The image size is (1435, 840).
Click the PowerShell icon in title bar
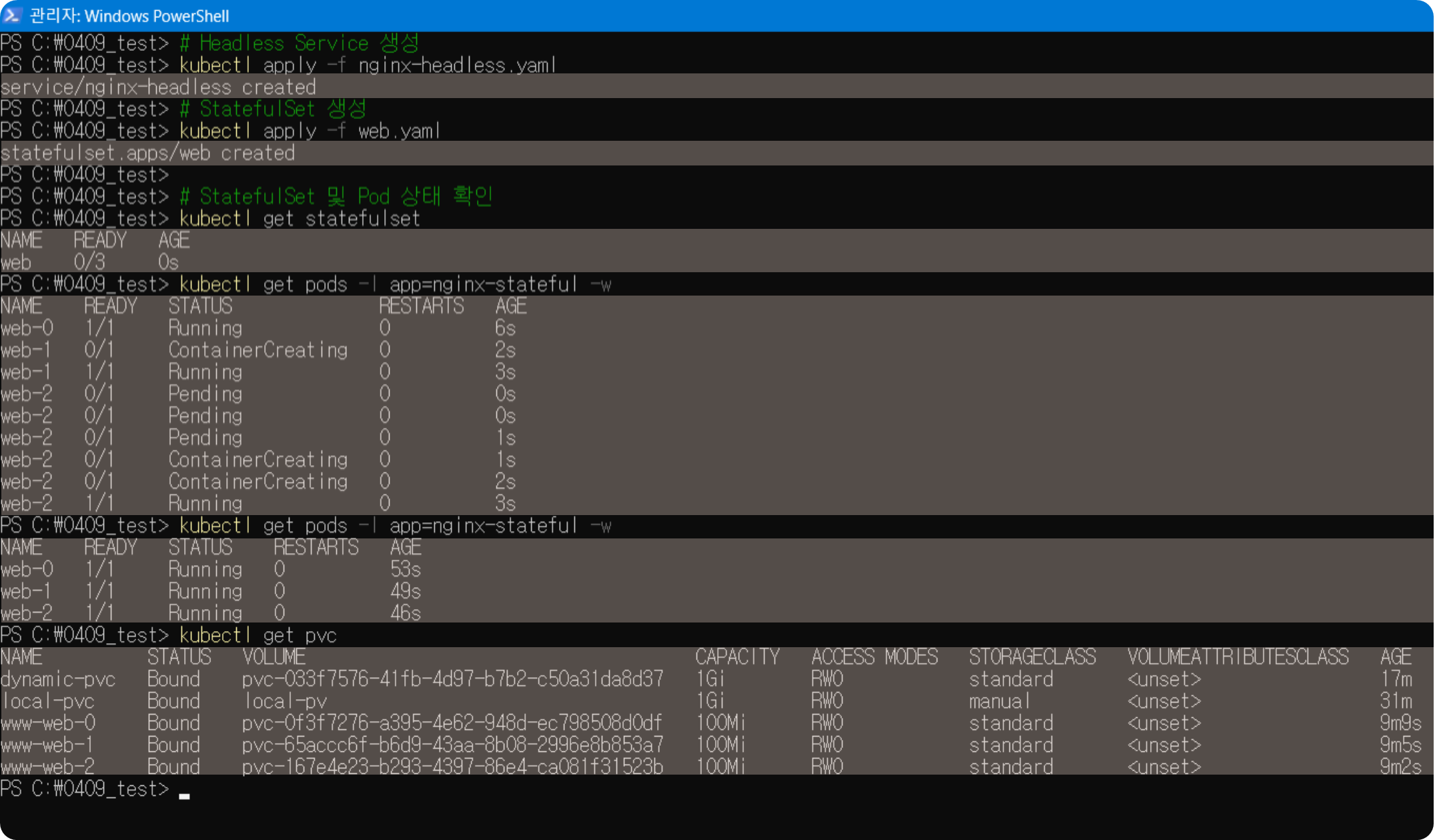point(12,15)
